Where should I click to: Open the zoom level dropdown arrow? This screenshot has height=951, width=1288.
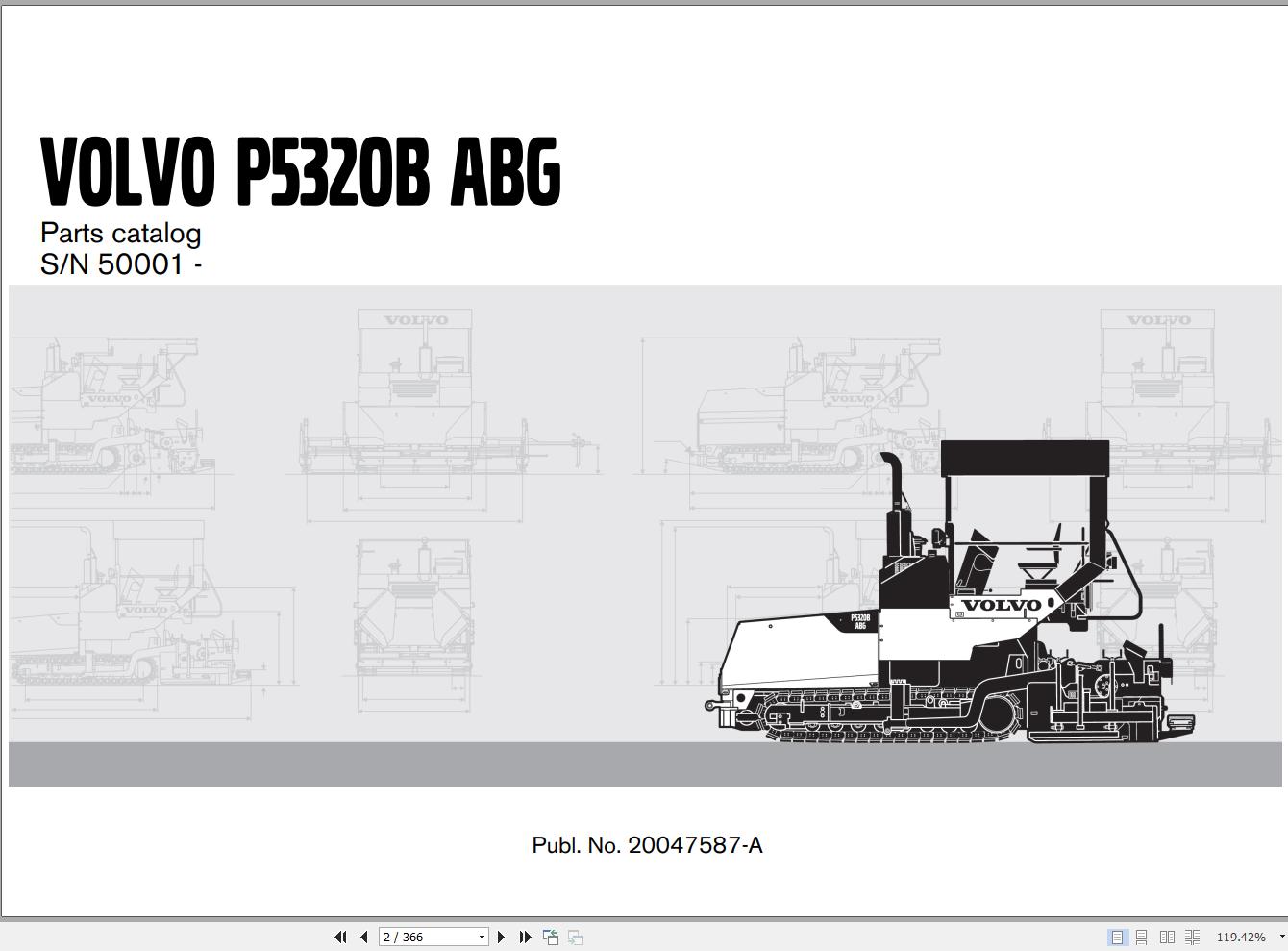click(1281, 937)
